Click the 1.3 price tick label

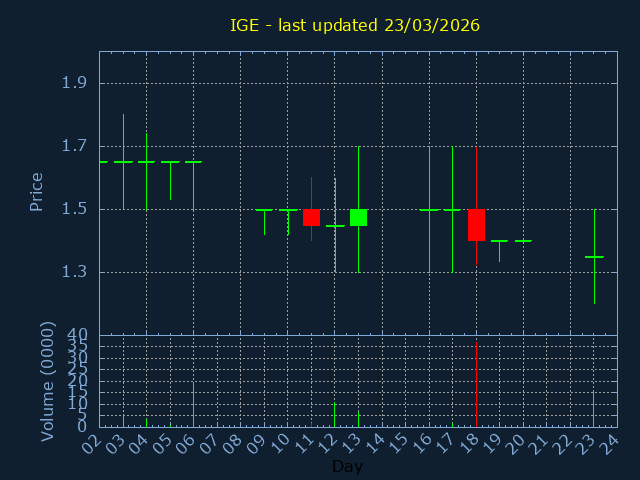(x=74, y=272)
